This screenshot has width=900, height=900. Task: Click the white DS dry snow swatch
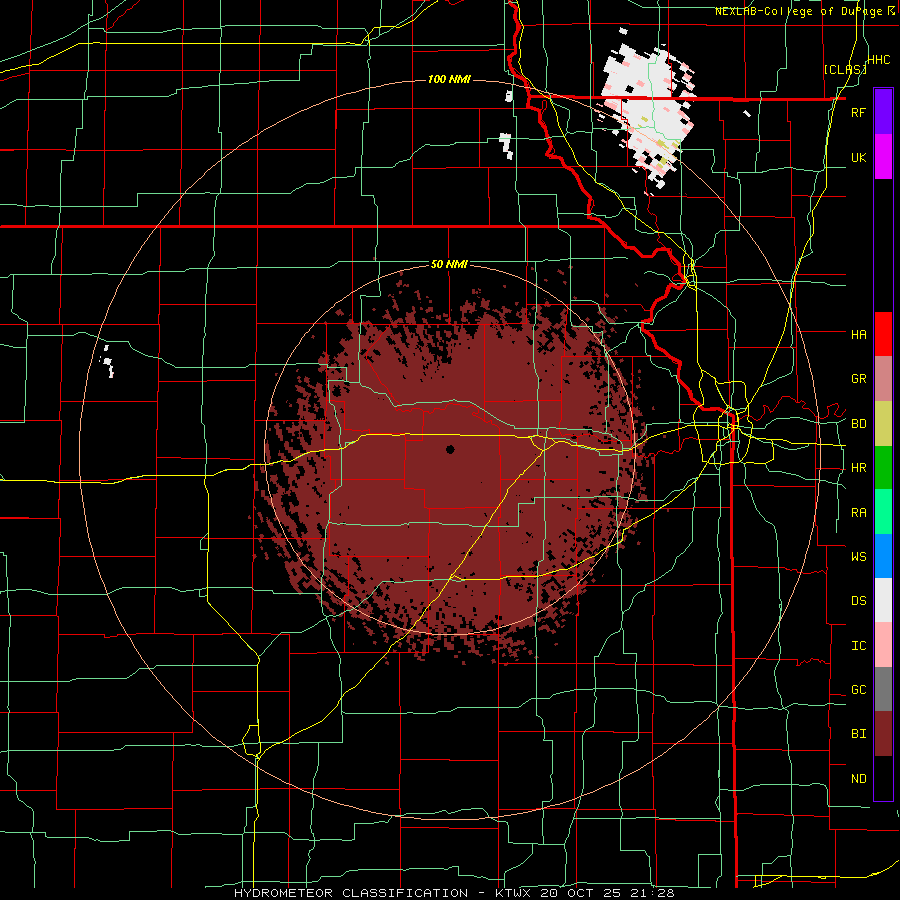coord(883,600)
